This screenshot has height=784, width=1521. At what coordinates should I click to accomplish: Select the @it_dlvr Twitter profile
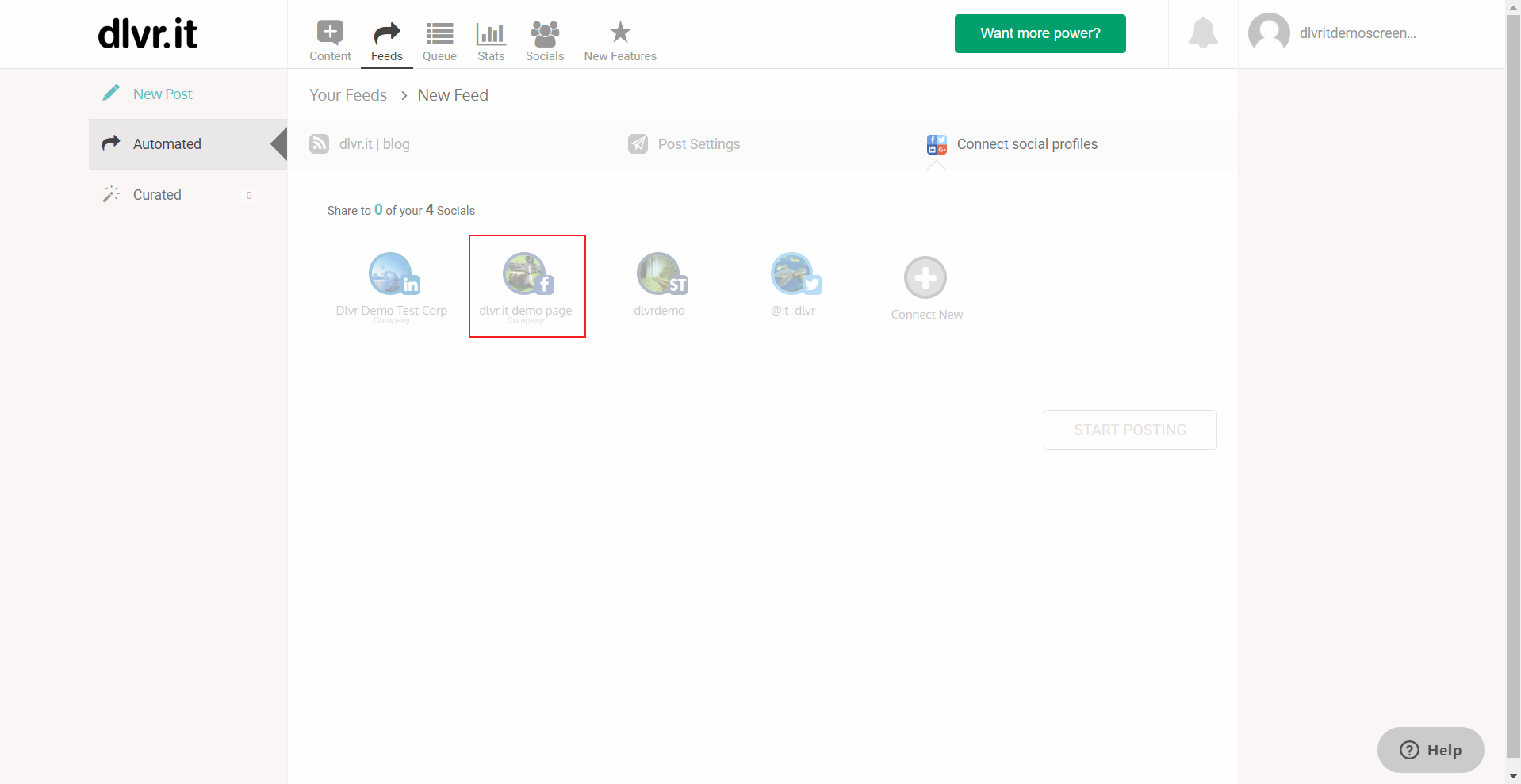pos(794,286)
